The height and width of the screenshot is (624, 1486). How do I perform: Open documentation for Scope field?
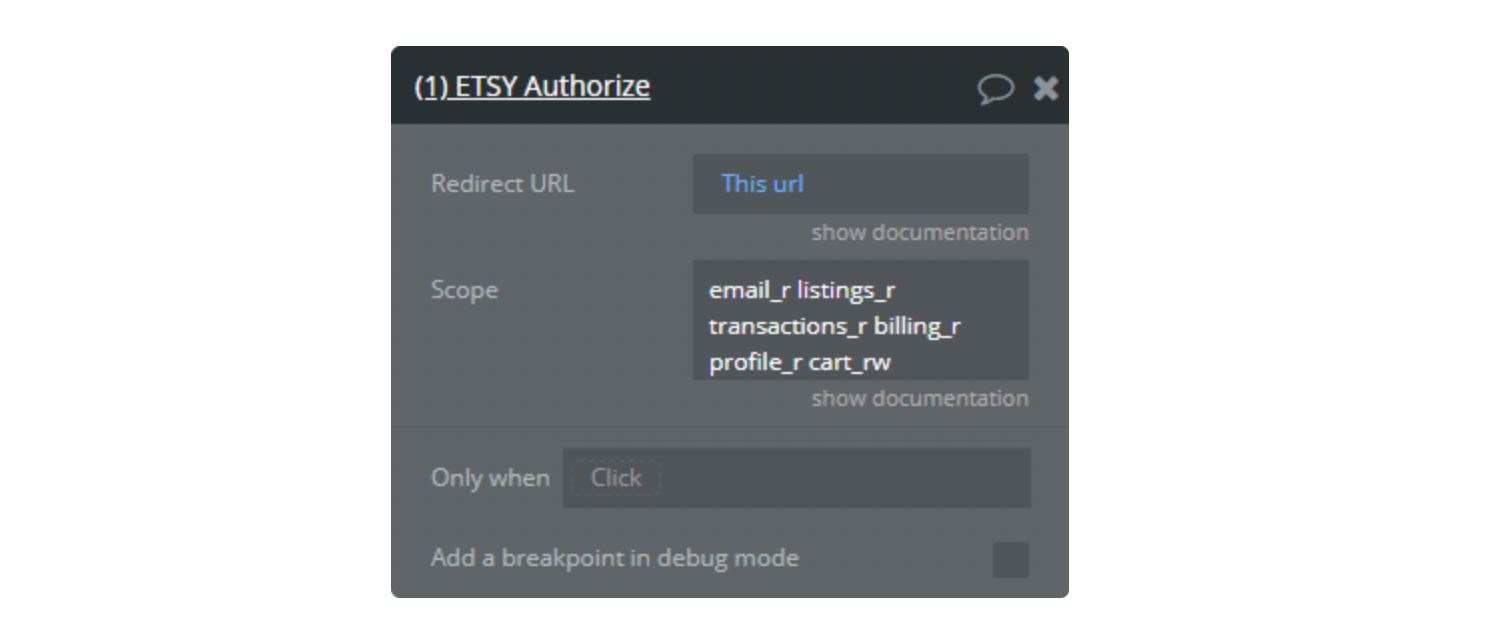click(x=919, y=398)
